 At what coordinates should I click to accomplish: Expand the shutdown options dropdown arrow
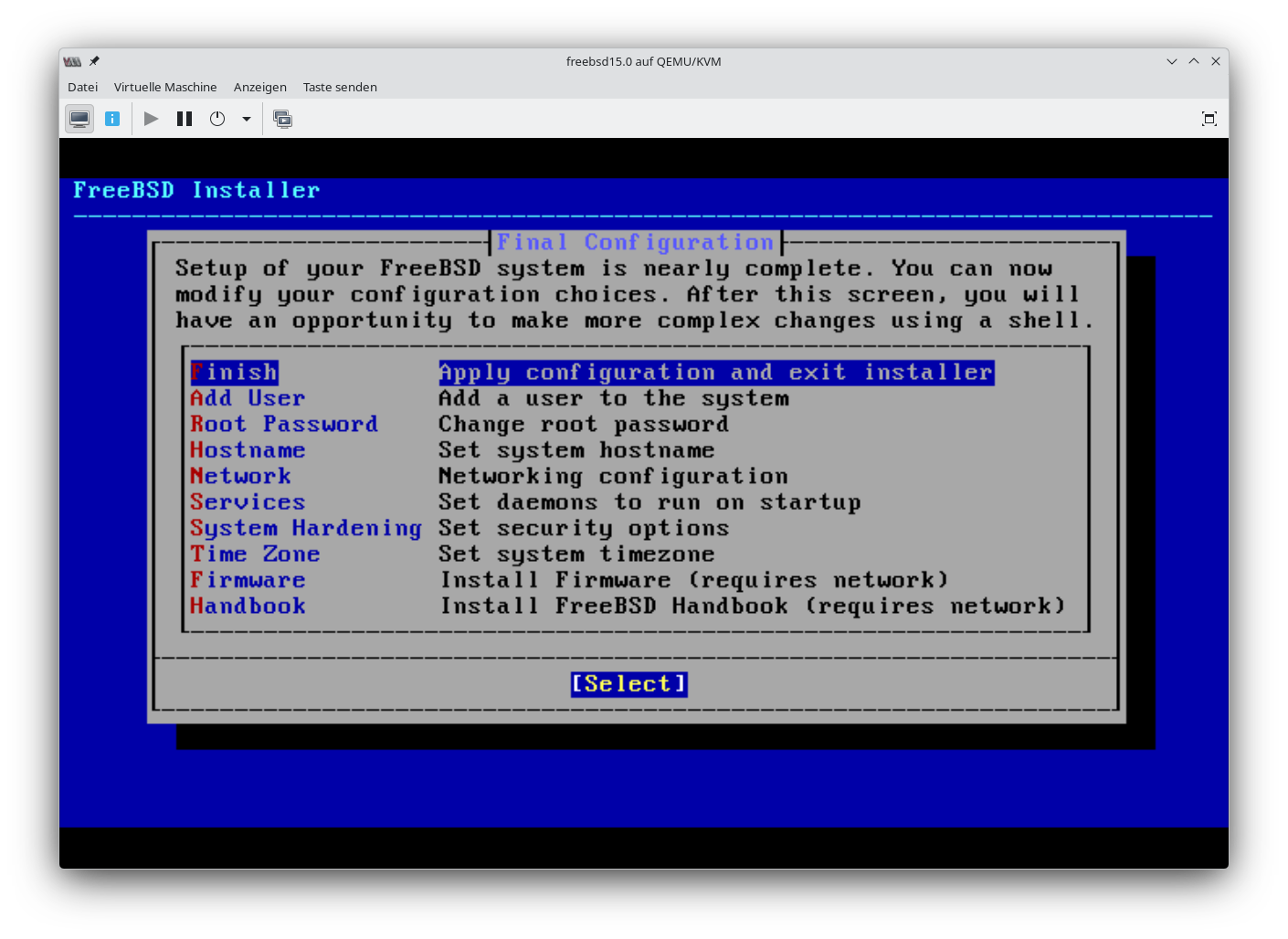tap(246, 119)
